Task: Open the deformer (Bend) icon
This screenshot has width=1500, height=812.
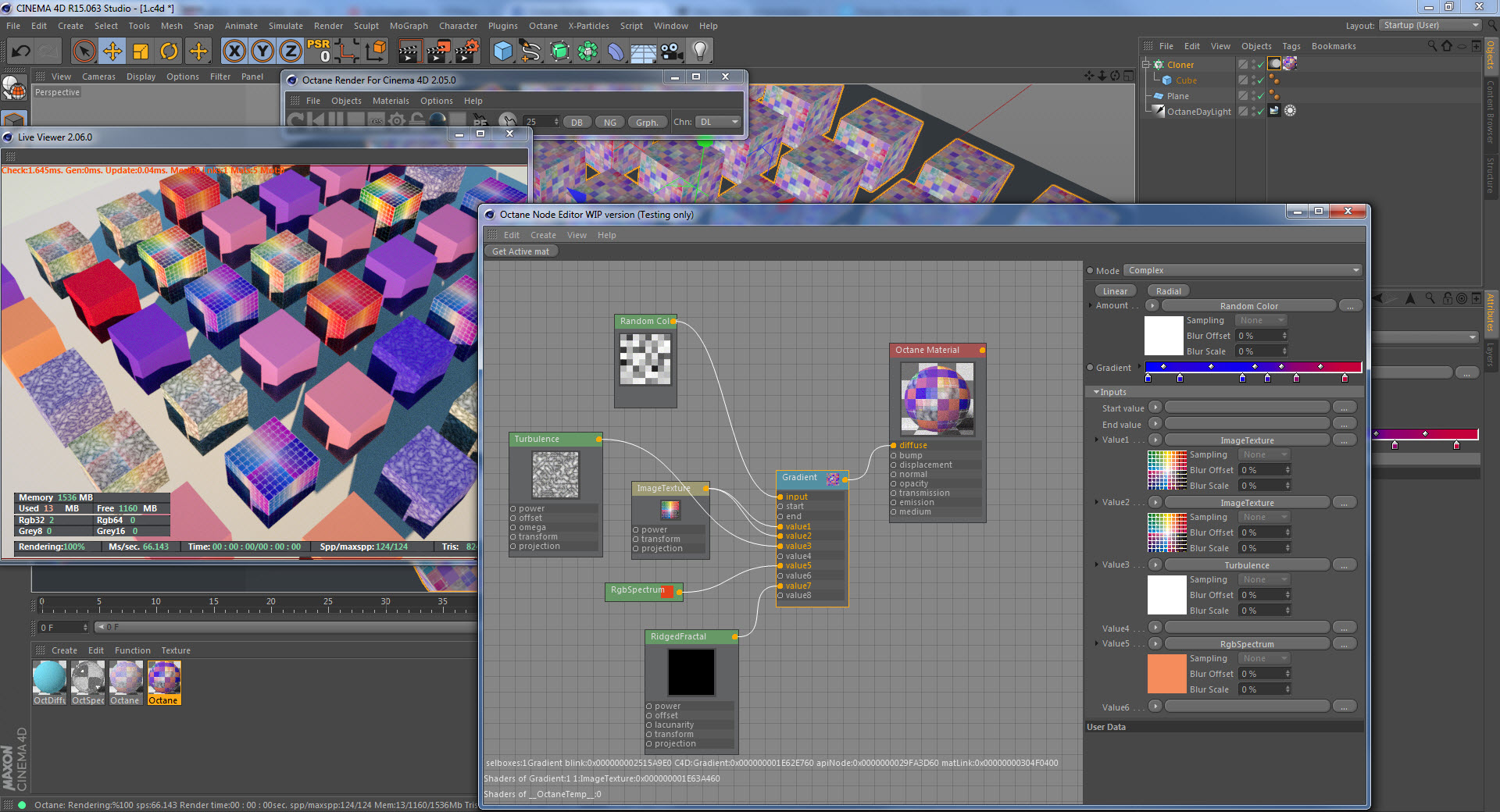Action: (616, 52)
